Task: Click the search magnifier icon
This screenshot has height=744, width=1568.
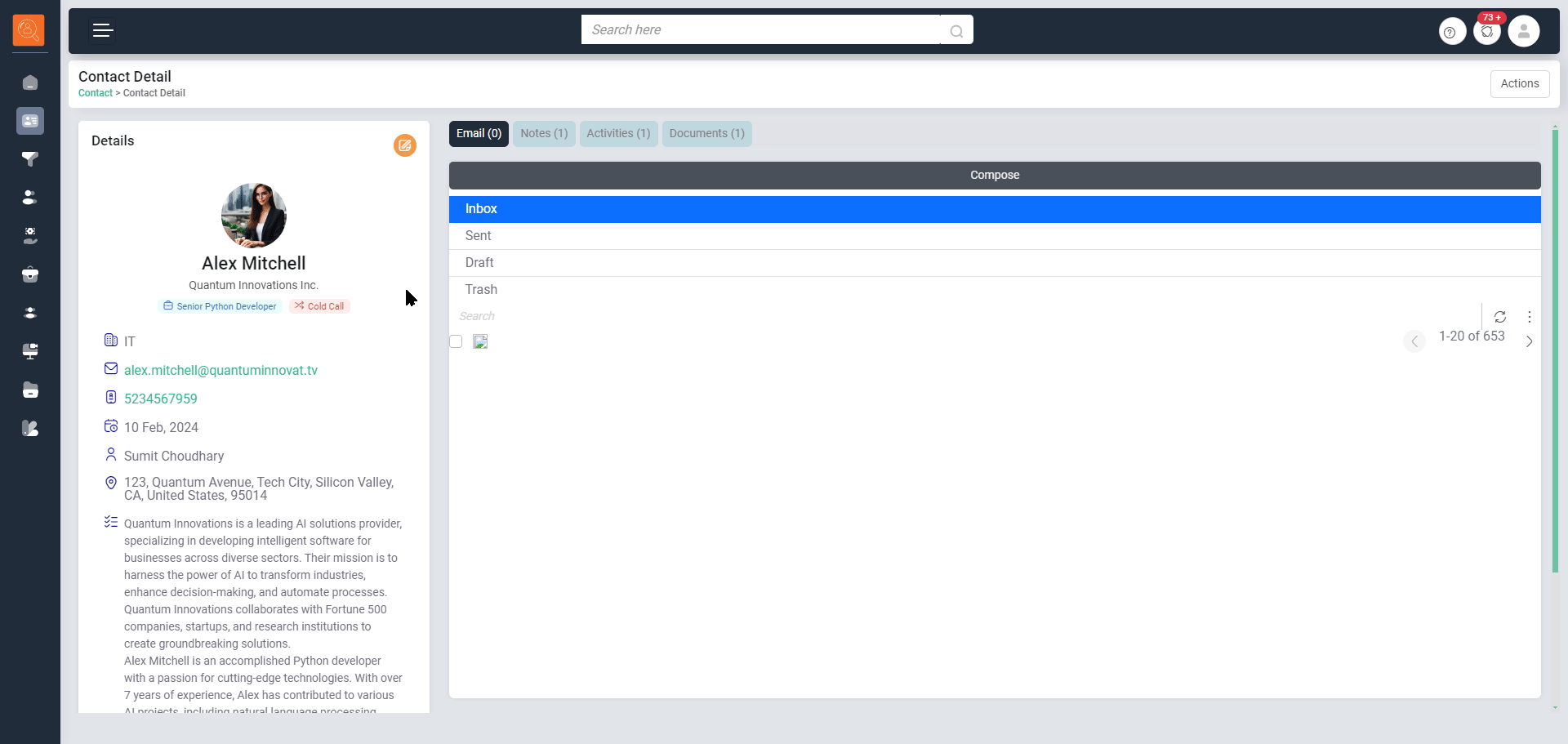Action: click(x=956, y=31)
